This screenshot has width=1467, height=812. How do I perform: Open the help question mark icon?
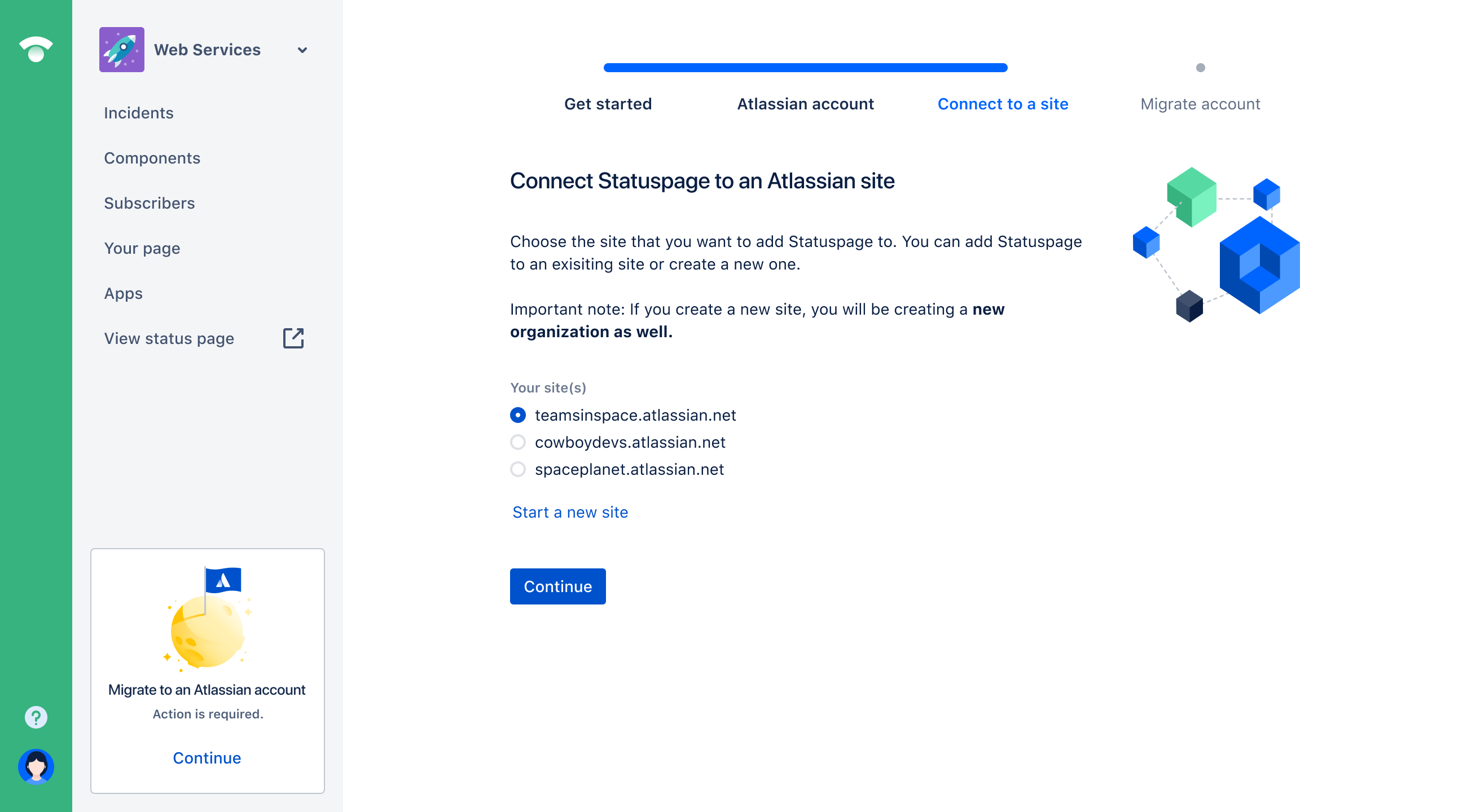(36, 717)
